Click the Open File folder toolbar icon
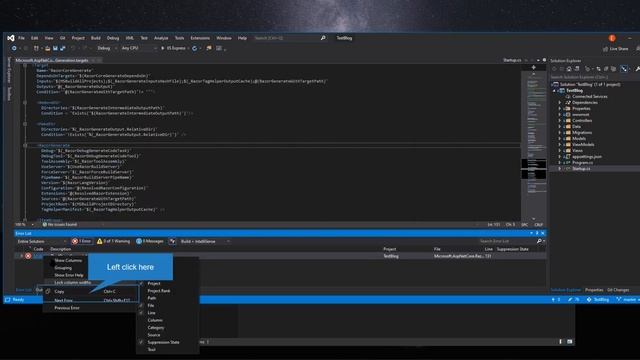 47,48
